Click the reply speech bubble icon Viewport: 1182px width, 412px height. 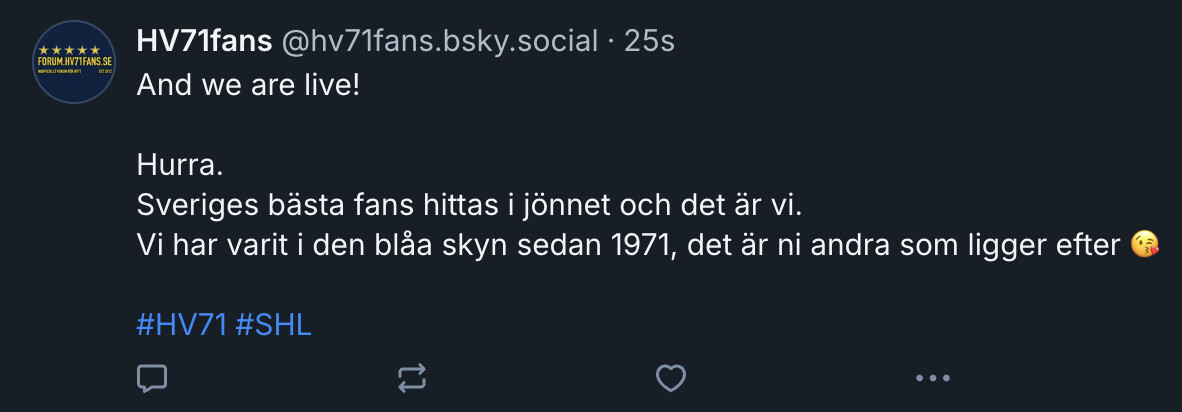(151, 378)
